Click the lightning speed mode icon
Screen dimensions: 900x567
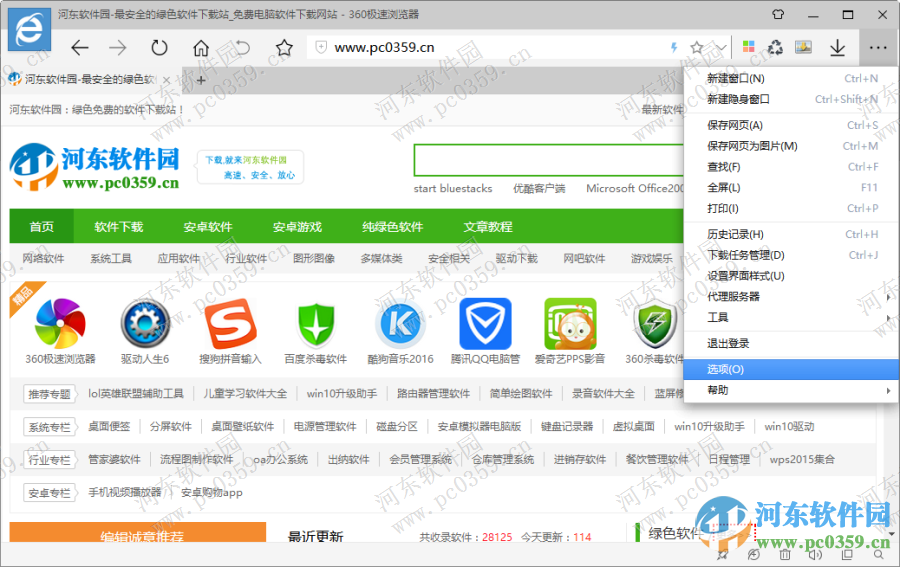[x=674, y=47]
